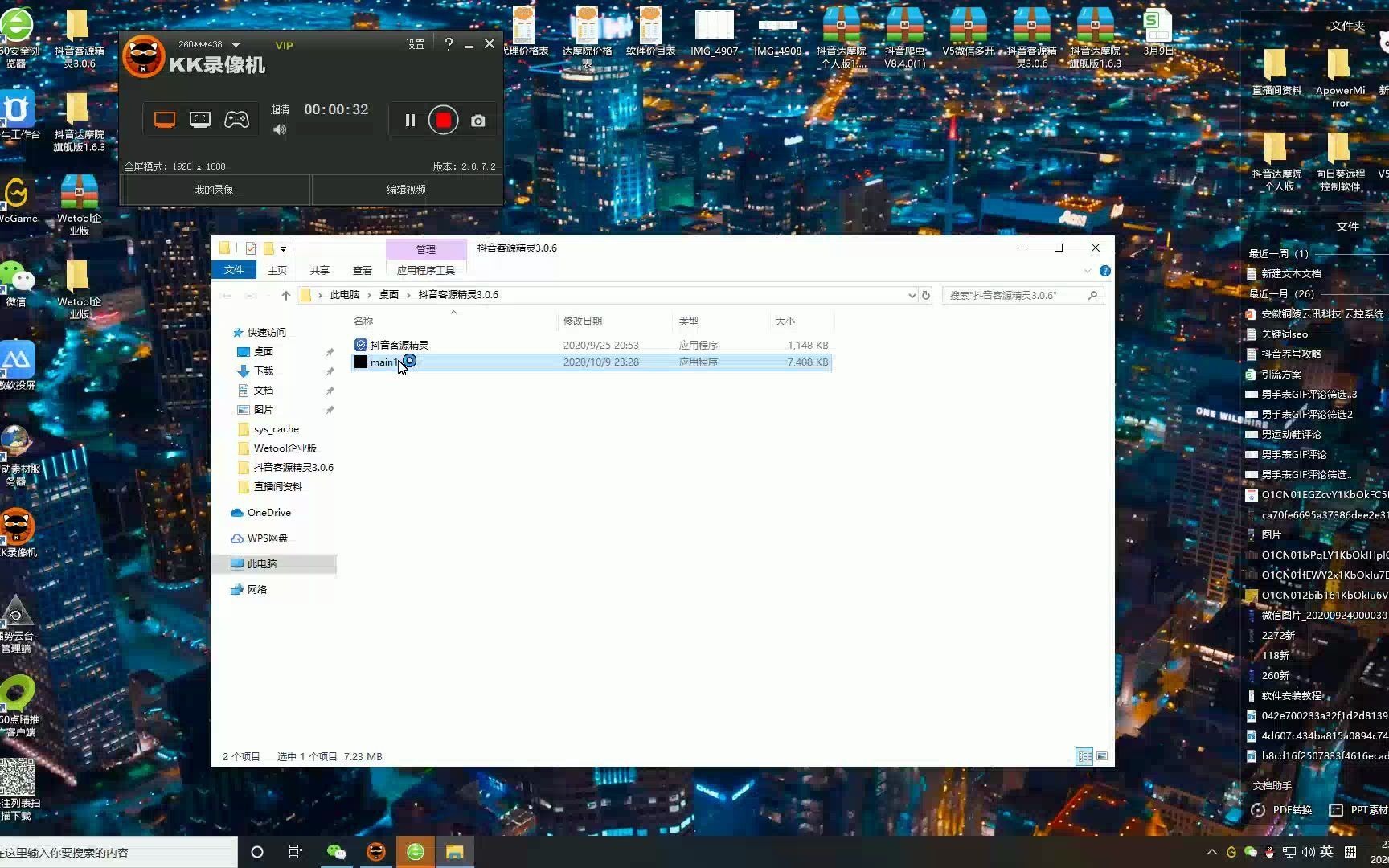
Task: Click the VIP label in KK录像机
Action: coord(284,46)
